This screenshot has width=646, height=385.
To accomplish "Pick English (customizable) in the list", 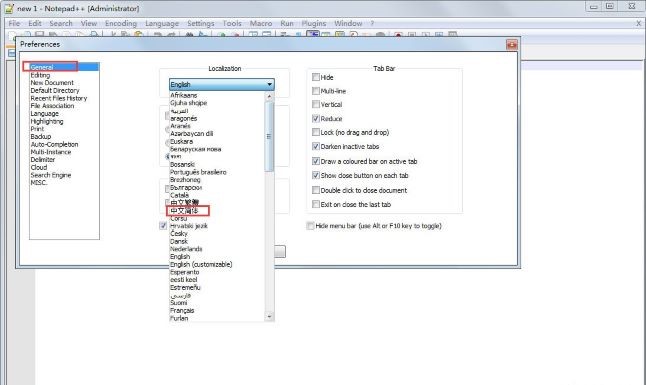I will click(201, 264).
